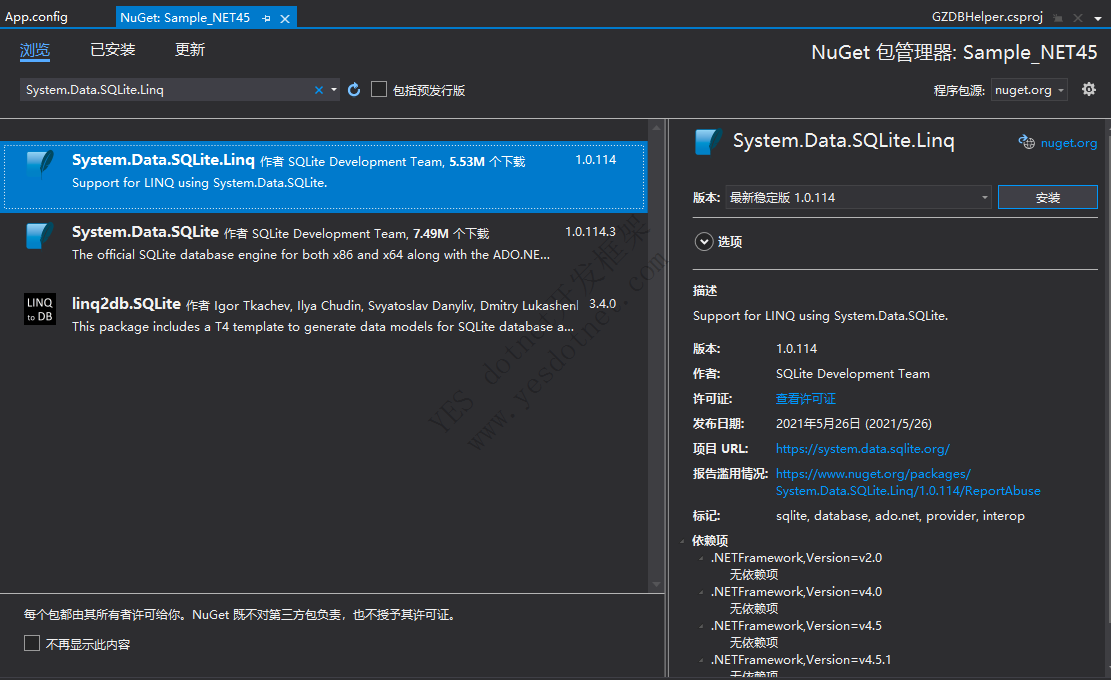Switch to the 更新 tab
This screenshot has height=680, width=1111.
tap(190, 50)
